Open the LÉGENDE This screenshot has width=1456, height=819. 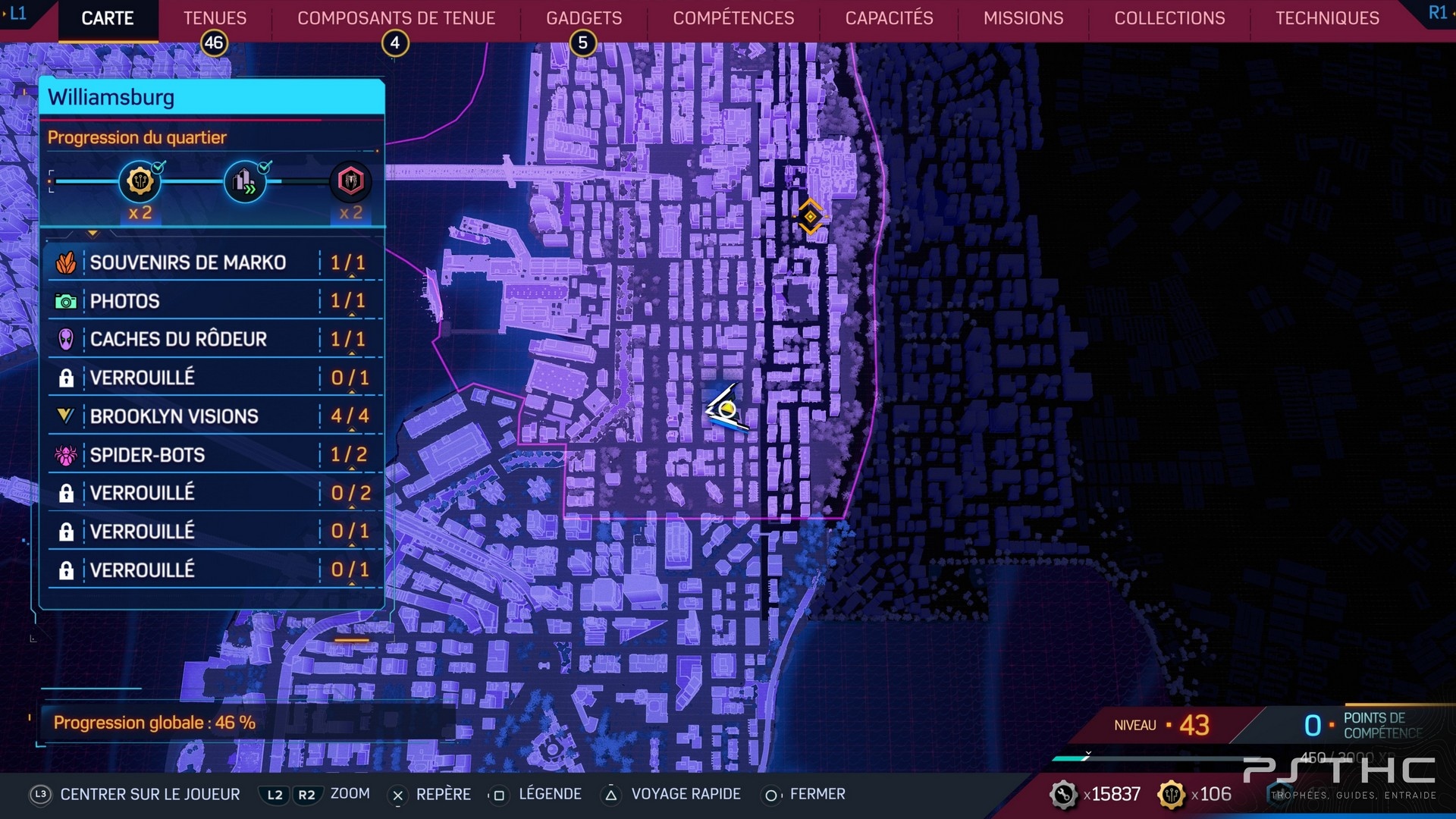[x=550, y=794]
